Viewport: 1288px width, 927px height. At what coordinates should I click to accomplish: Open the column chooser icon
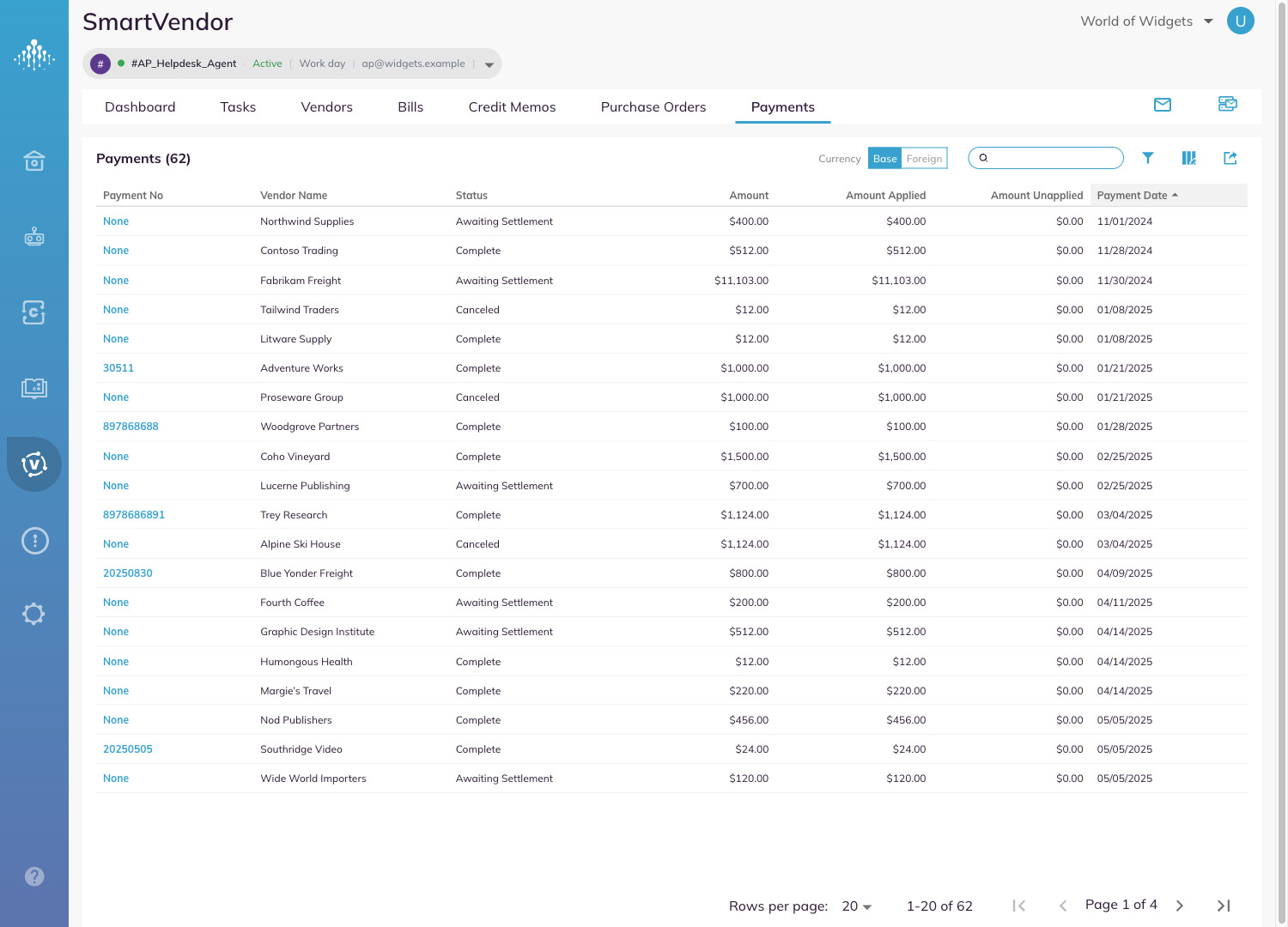1189,158
